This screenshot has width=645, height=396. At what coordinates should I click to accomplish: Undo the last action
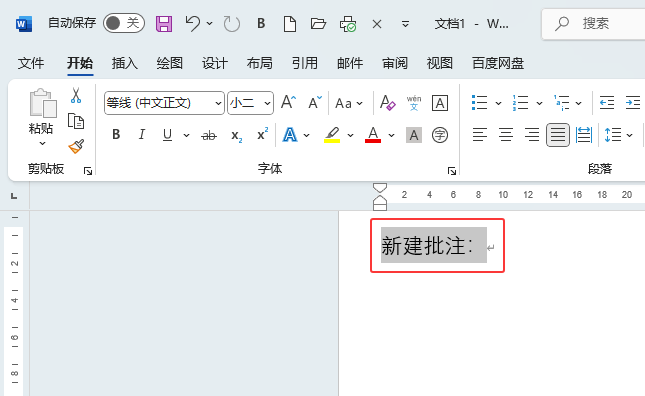pos(193,23)
